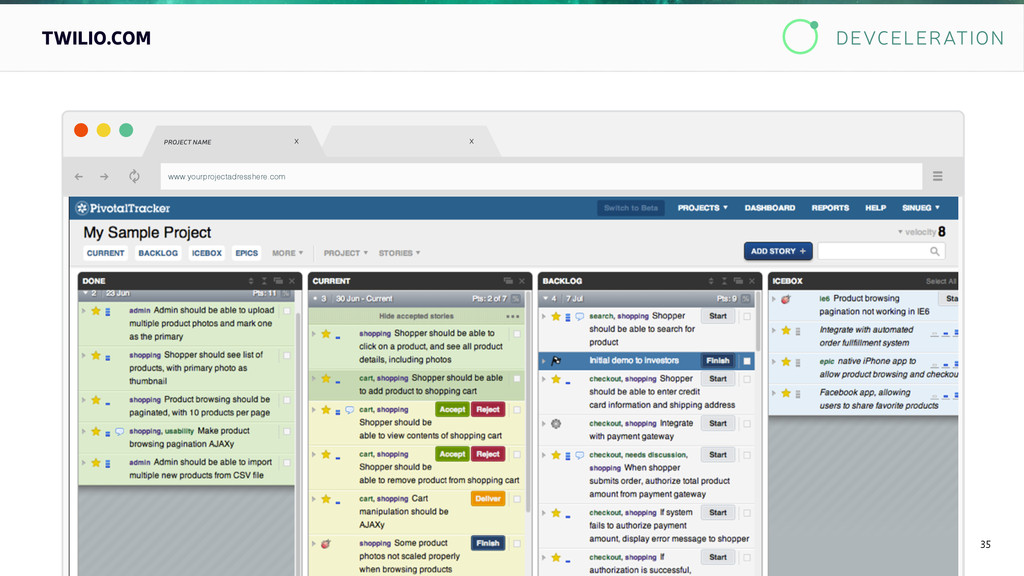This screenshot has width=1024, height=576.
Task: Click the search magnifier icon
Action: [935, 251]
